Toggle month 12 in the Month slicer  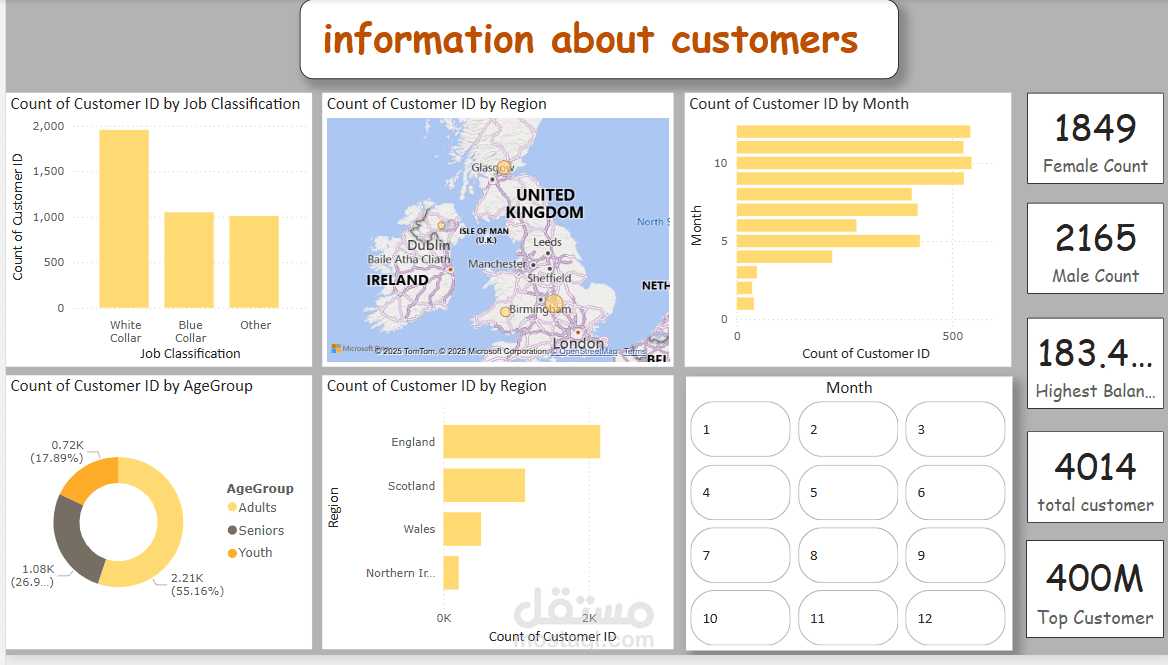[955, 617]
